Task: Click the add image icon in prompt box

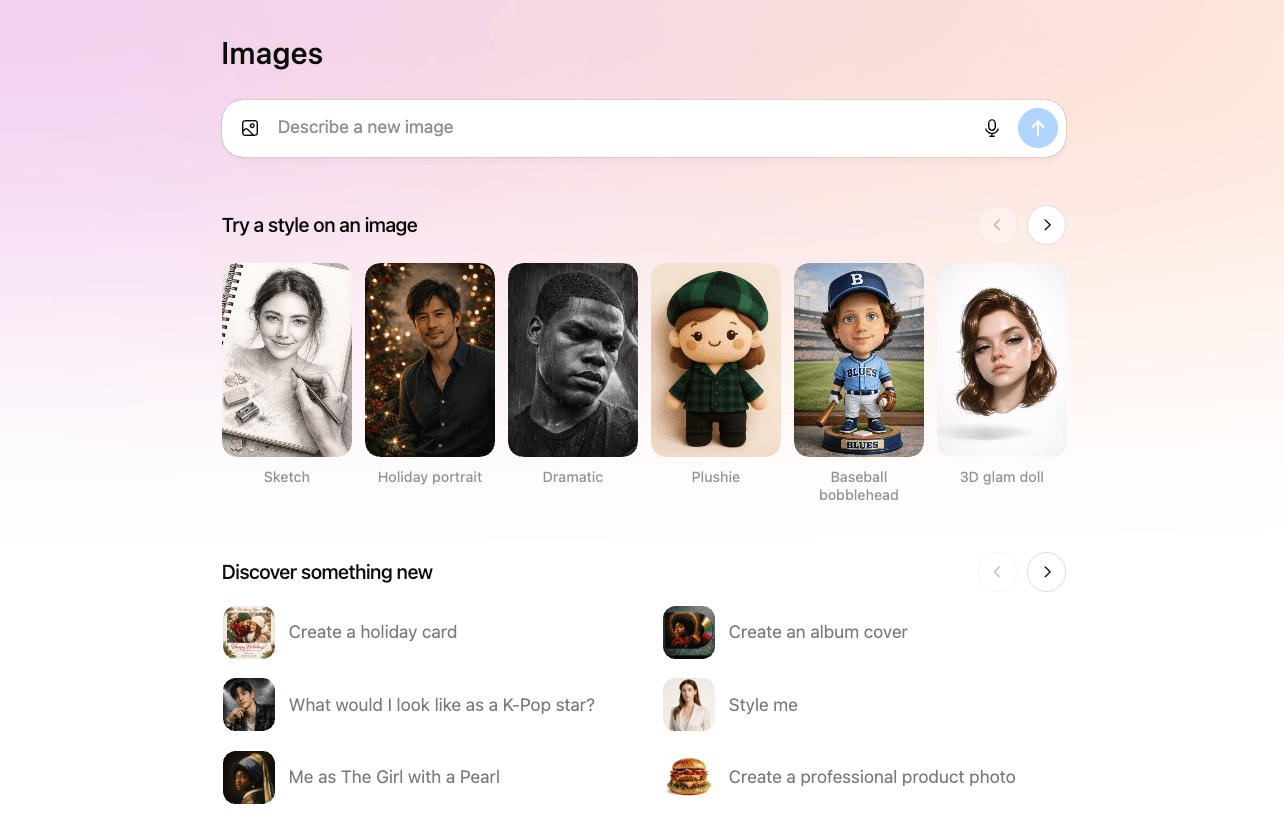Action: tap(250, 128)
